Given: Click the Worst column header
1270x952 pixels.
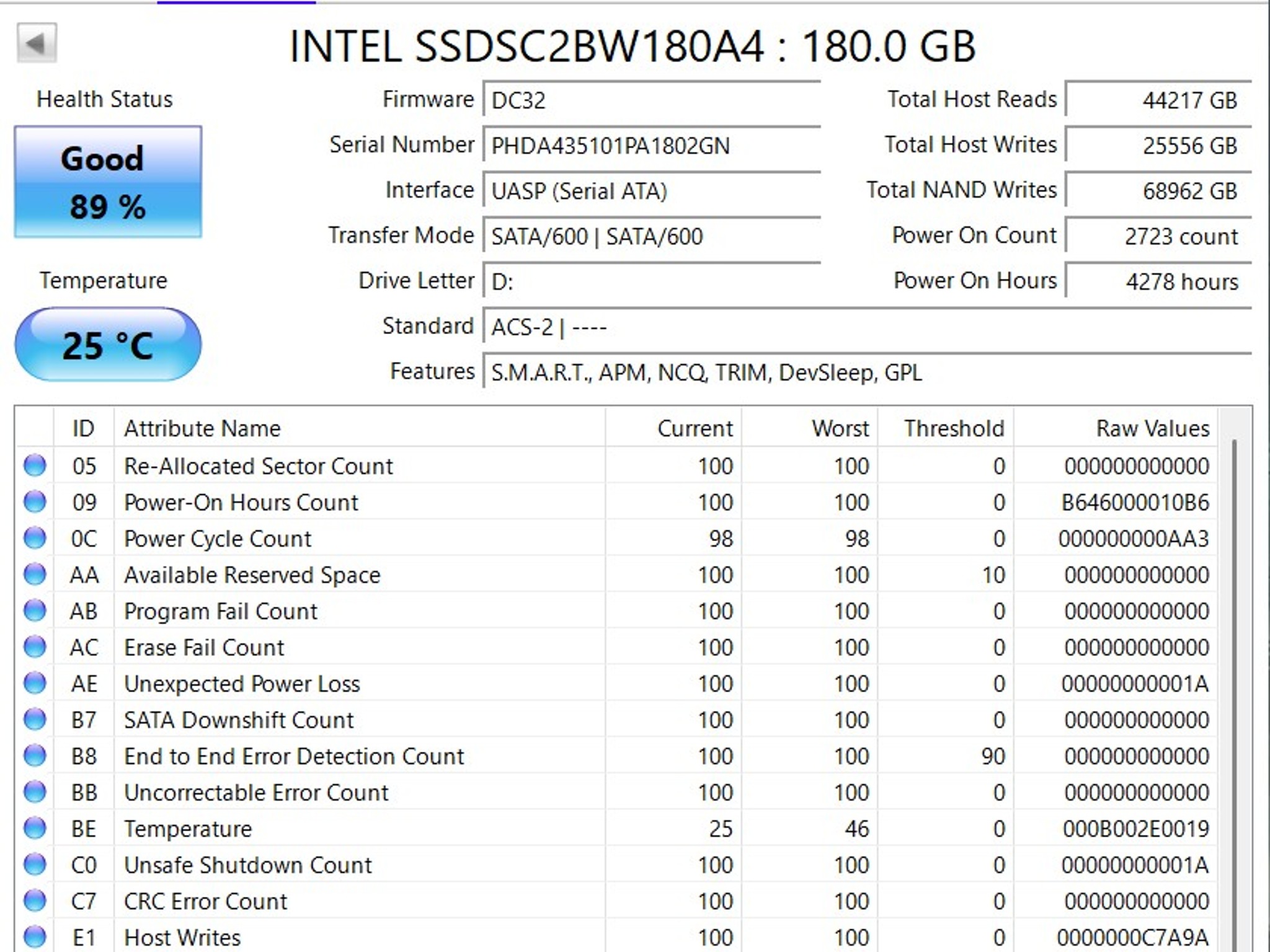Looking at the screenshot, I should coord(810,428).
